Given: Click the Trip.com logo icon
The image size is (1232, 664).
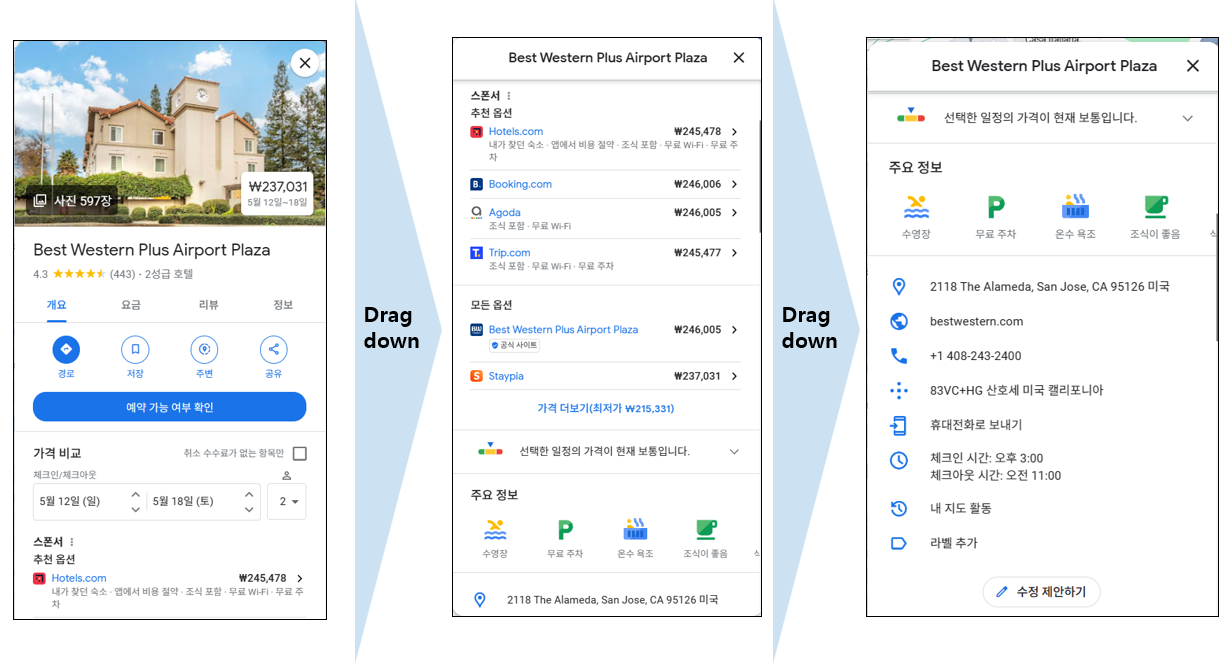Looking at the screenshot, I should coord(476,253).
